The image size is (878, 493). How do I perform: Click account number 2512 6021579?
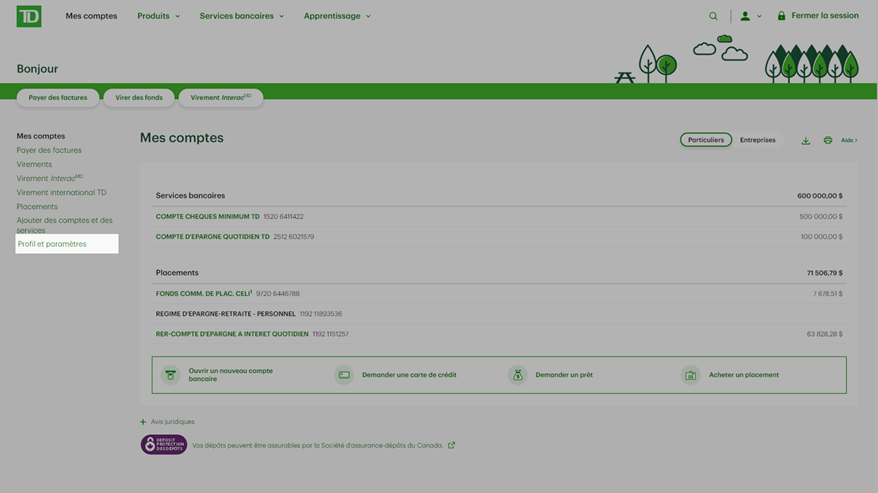point(293,236)
